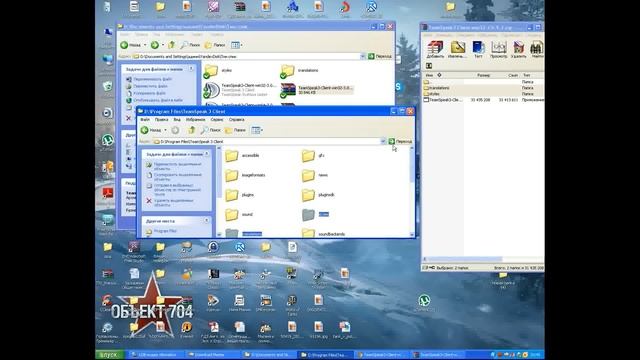Open Файл menu in TeamSpeak 3 Client window
The height and width of the screenshot is (360, 640).
[x=145, y=120]
